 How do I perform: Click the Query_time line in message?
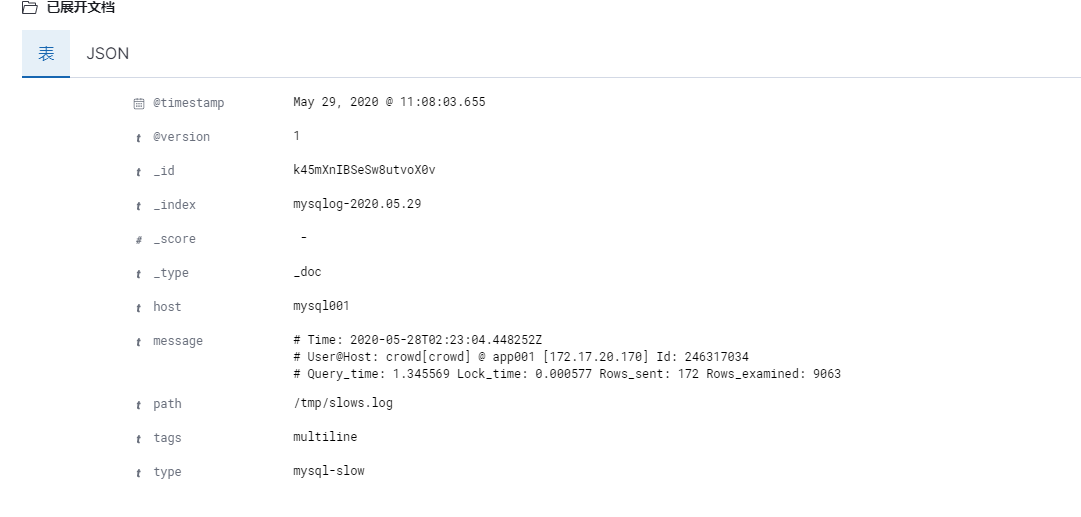pyautogui.click(x=567, y=374)
